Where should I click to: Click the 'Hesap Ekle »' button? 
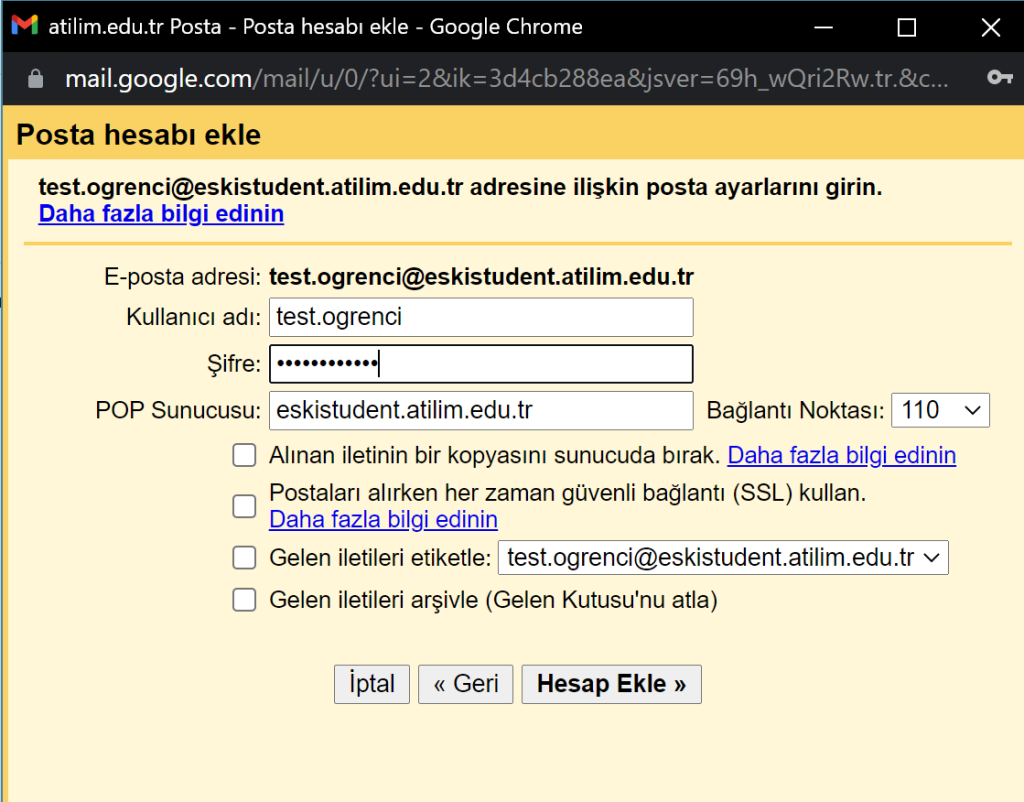coord(611,684)
